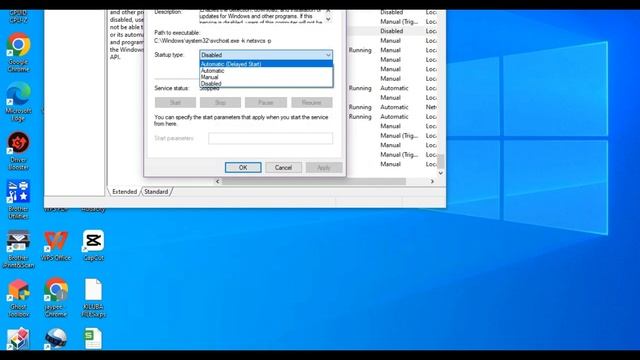Select the WPS Office desktop icon
The image size is (640, 360).
tap(56, 246)
